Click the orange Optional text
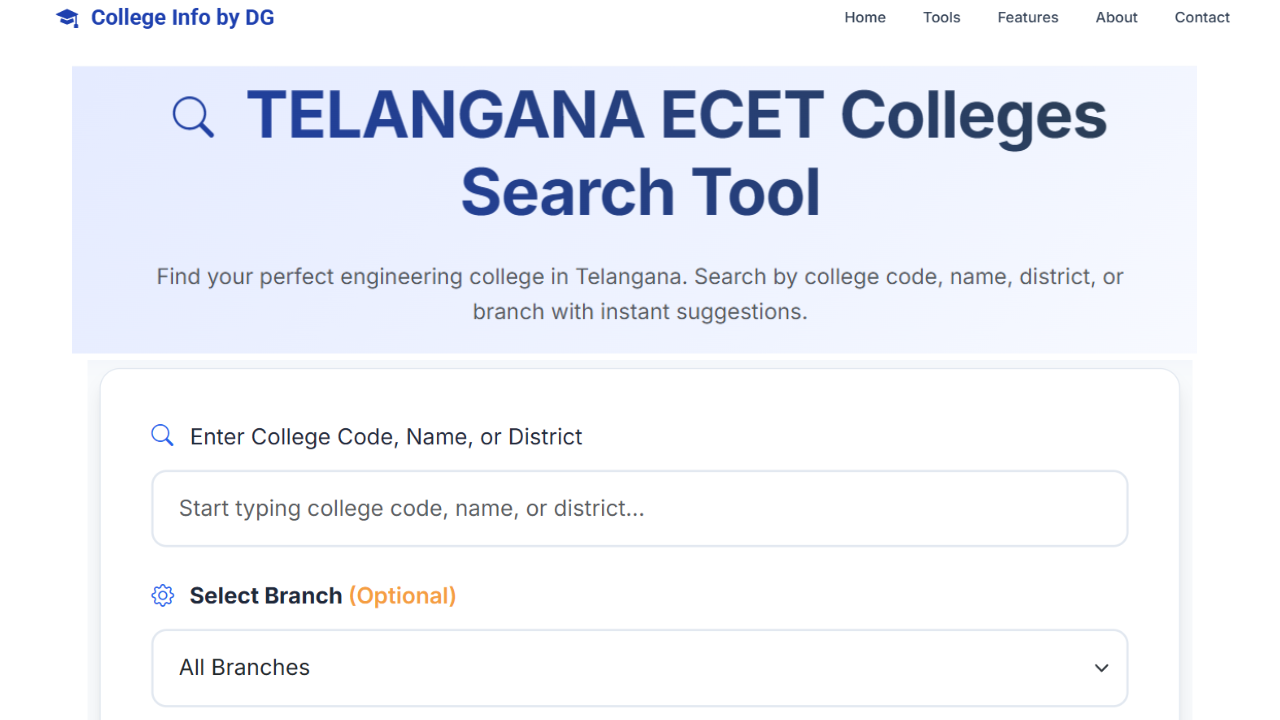The image size is (1280, 720). pyautogui.click(x=402, y=595)
